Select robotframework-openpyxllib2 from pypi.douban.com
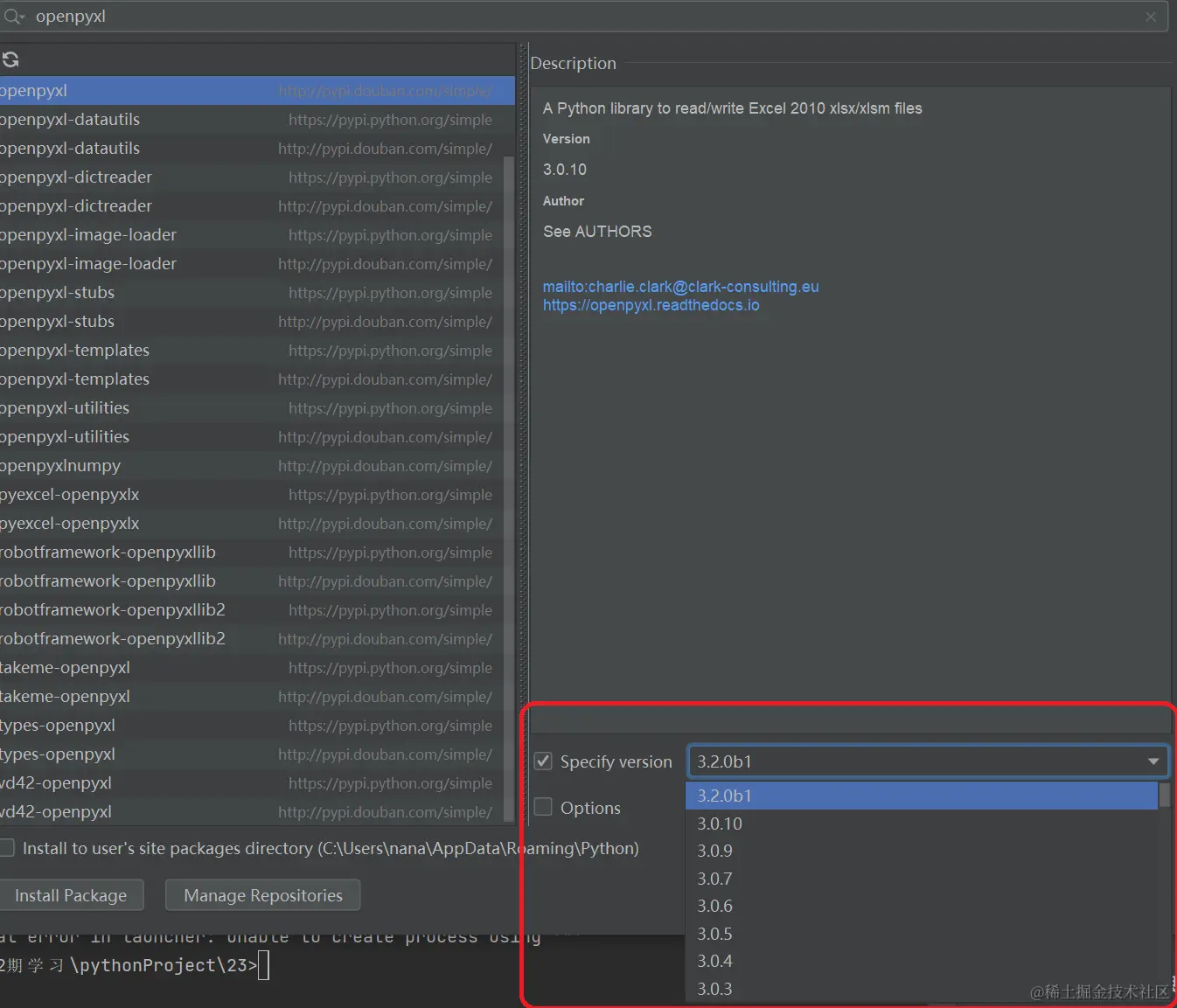 pyautogui.click(x=252, y=639)
